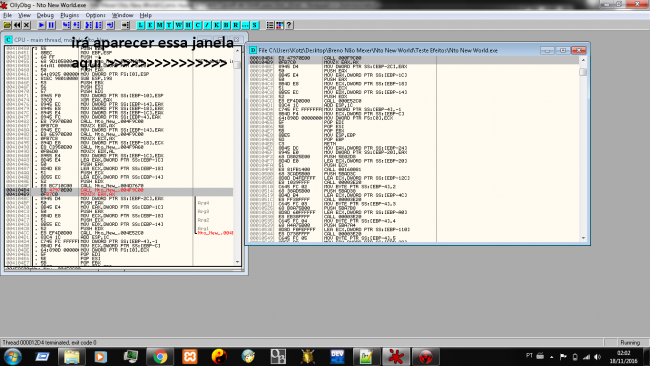Viewport: 650px width, 366px height.
Task: Close the File Nto New World.exe window
Action: point(579,50)
